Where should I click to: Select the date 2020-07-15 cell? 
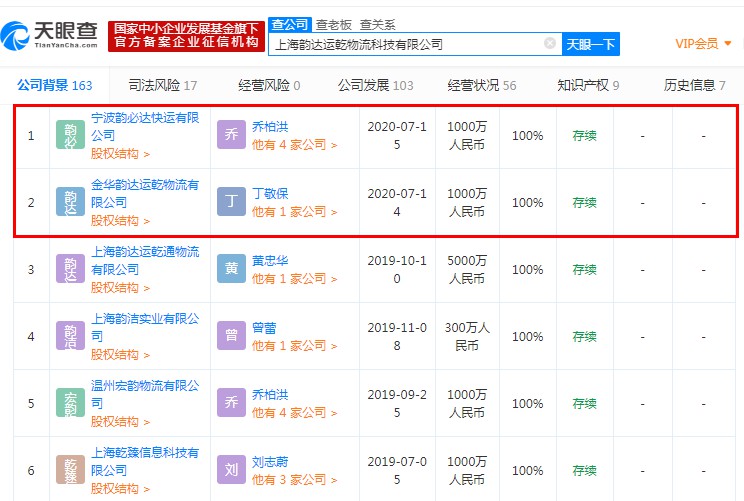397,136
